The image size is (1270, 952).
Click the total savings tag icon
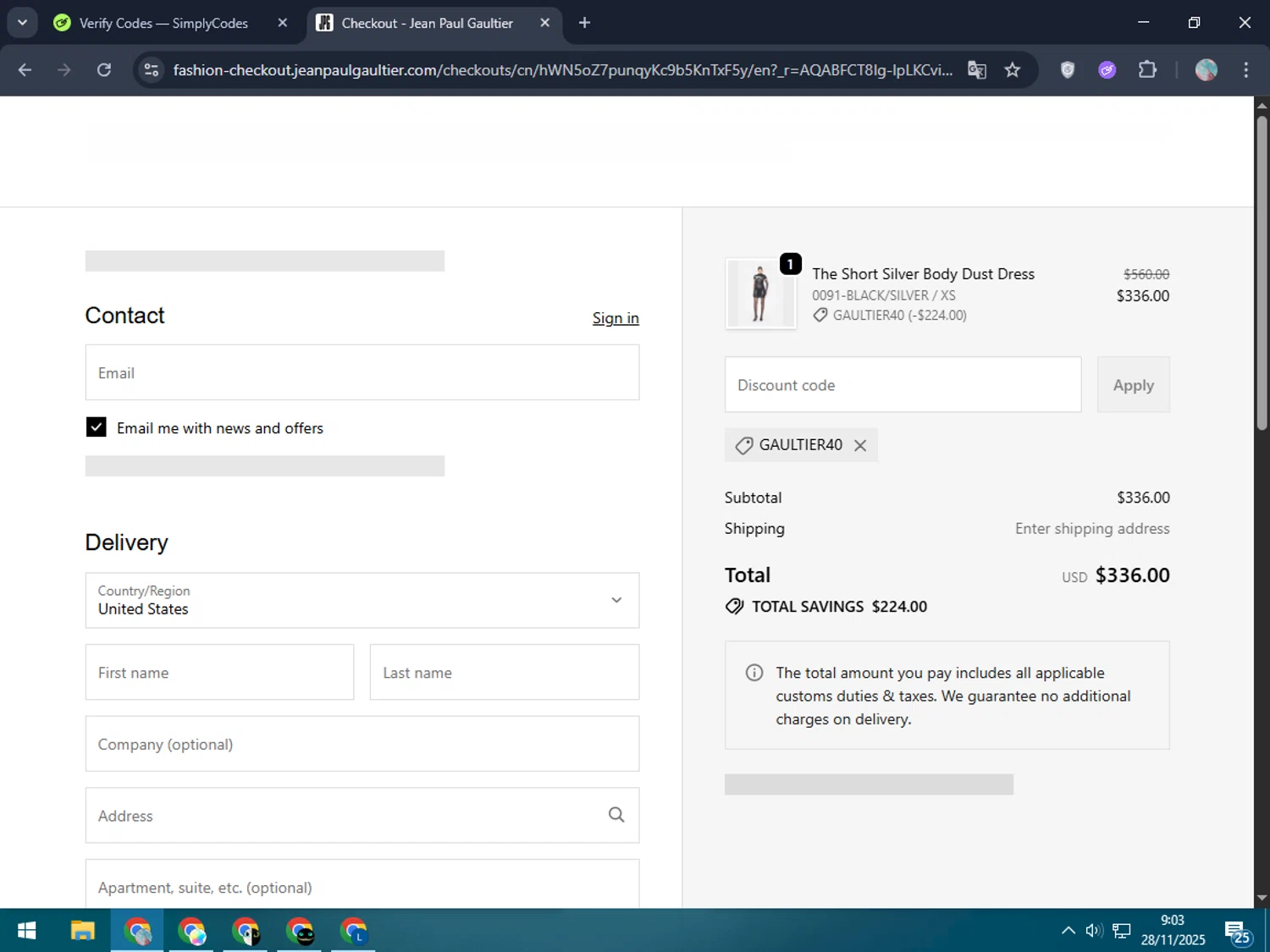tap(734, 607)
